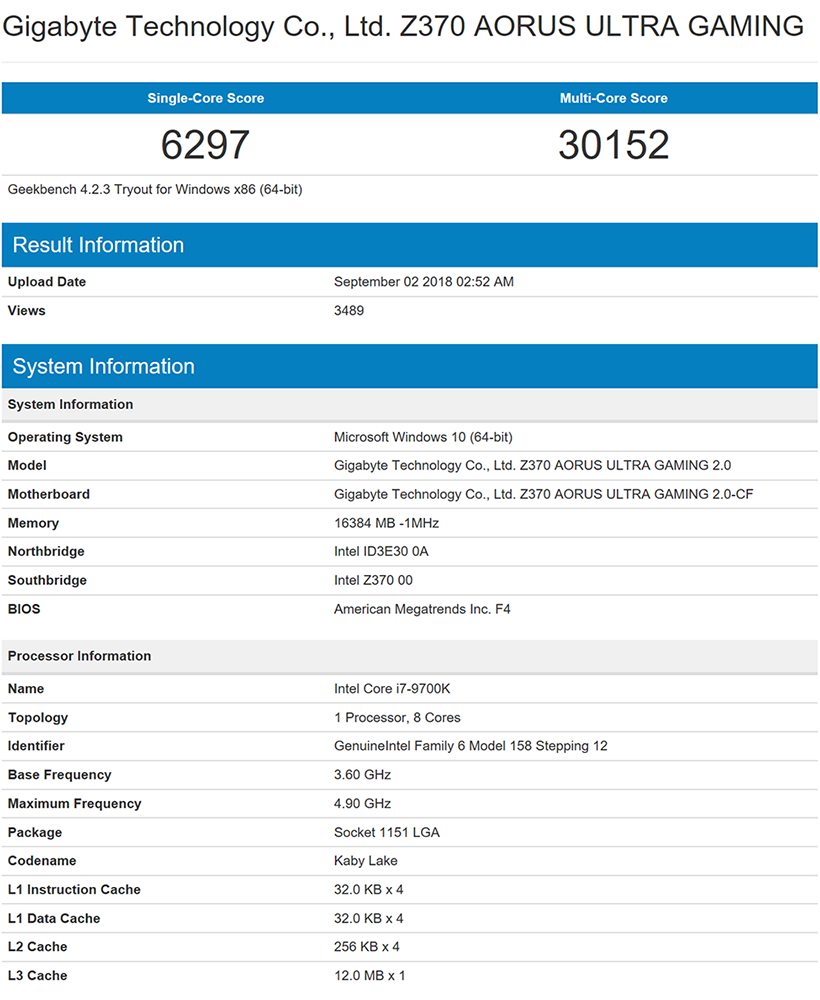Select the value 1 Processor, 8 Cores
The image size is (820, 1000).
coord(397,717)
